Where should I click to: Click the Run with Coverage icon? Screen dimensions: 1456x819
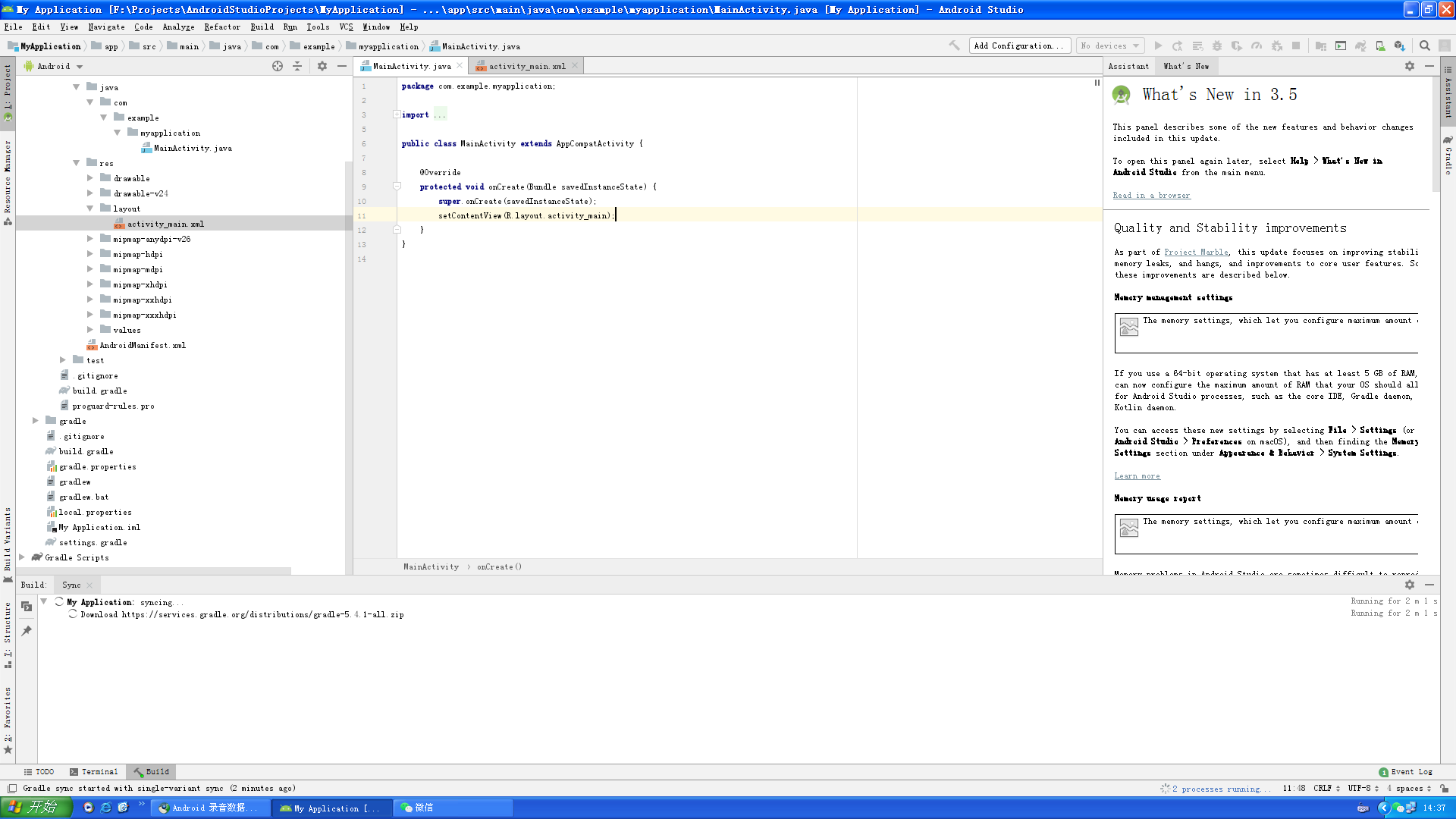point(1237,45)
